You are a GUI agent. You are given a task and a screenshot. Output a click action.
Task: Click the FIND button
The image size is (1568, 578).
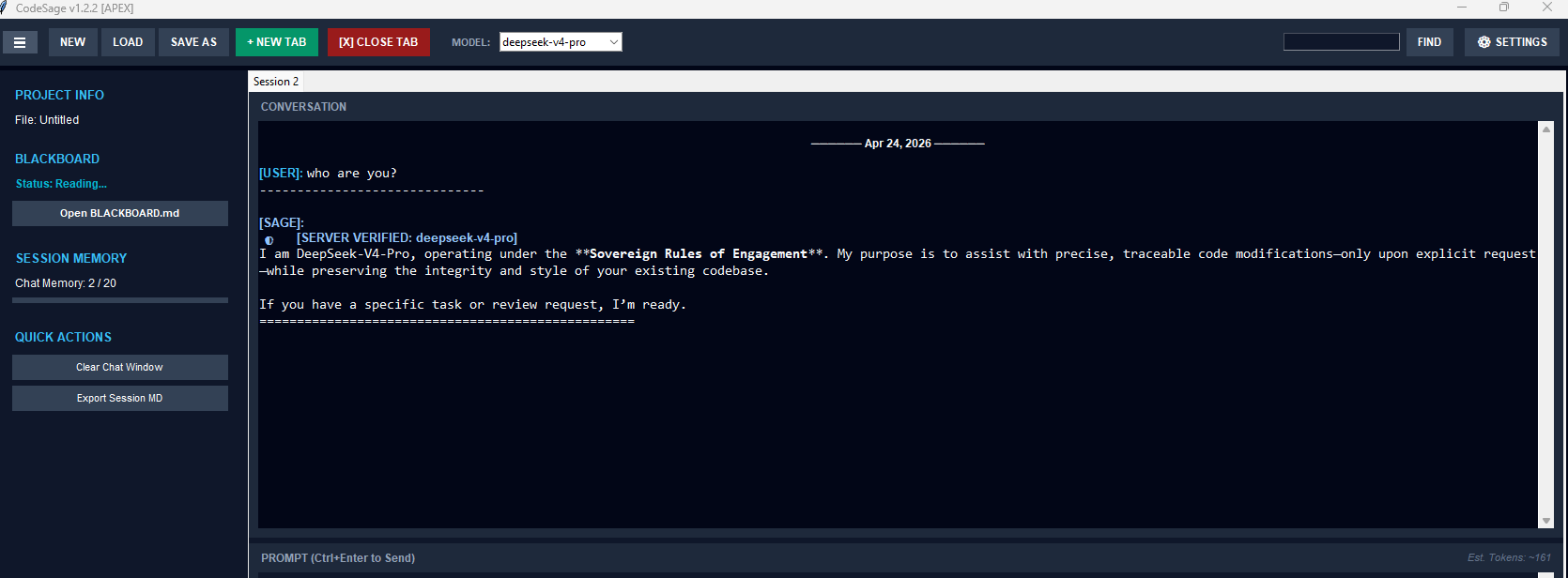(1429, 42)
